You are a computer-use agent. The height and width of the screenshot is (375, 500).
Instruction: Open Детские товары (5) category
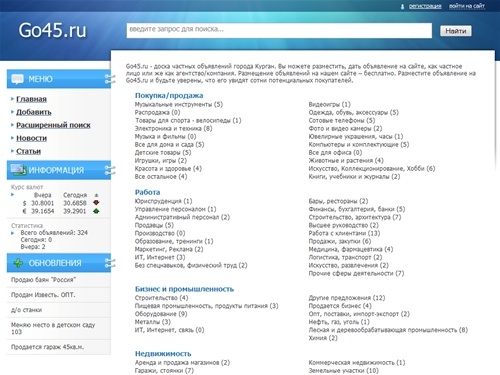click(x=163, y=152)
